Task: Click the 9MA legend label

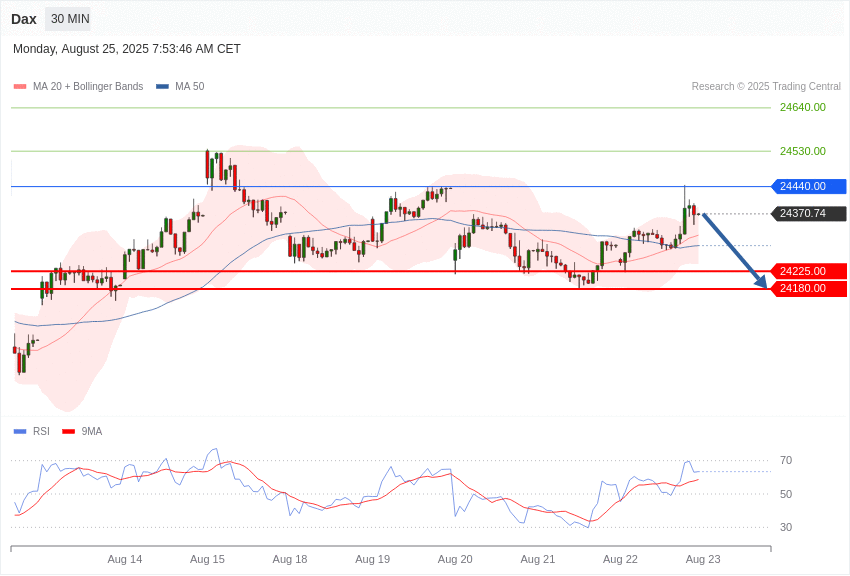Action: click(x=92, y=431)
